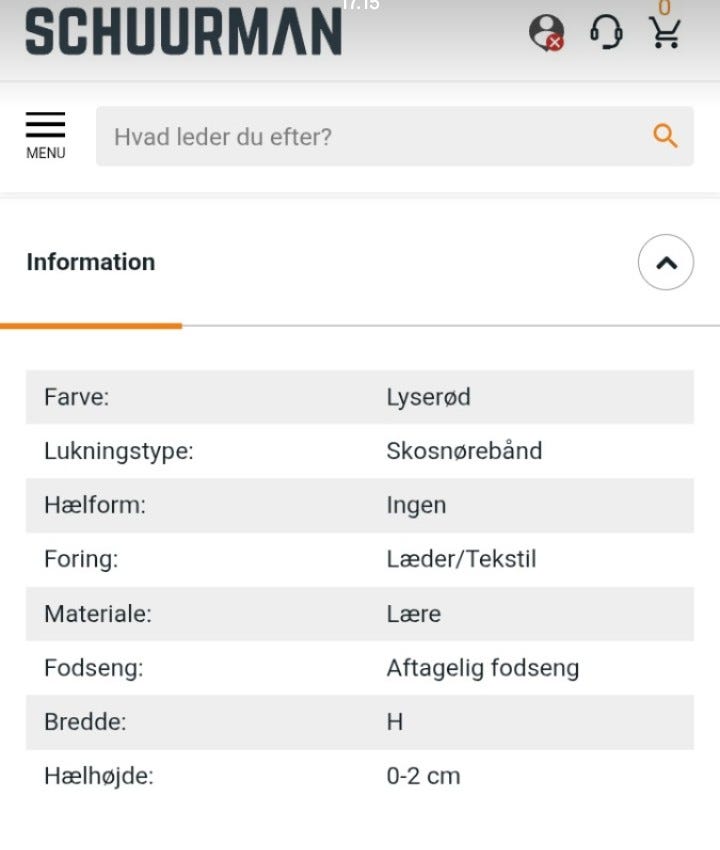This screenshot has width=720, height=850.
Task: Click the cart item count badge
Action: tap(665, 7)
